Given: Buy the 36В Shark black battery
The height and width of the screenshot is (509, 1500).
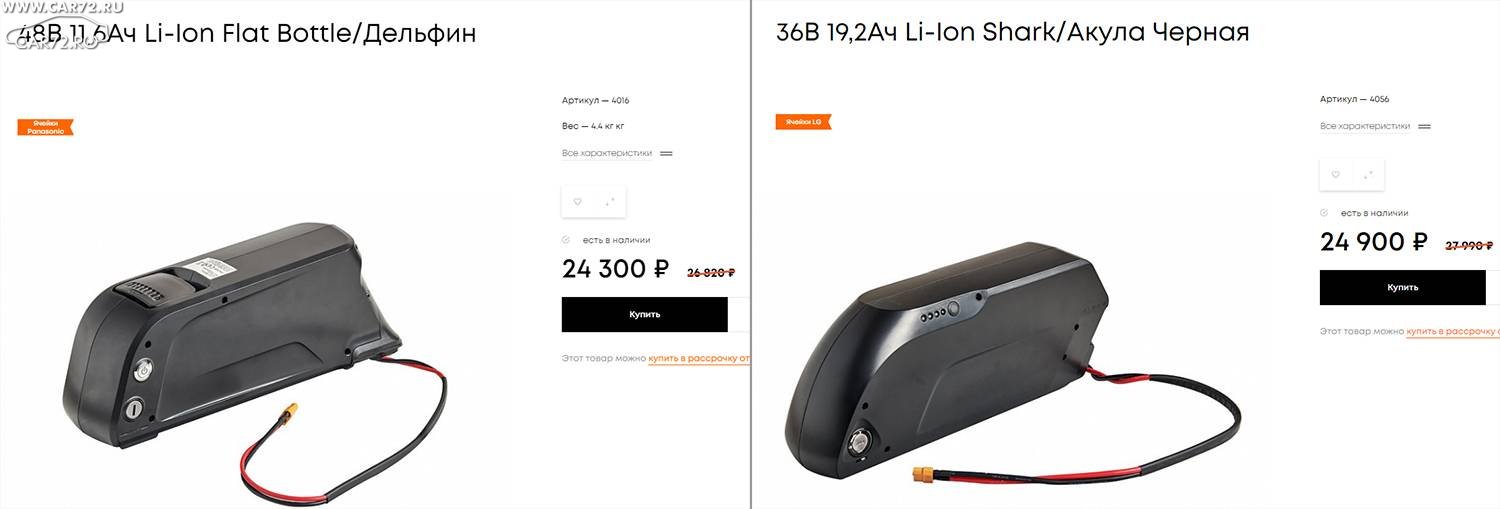Looking at the screenshot, I should pos(1403,287).
